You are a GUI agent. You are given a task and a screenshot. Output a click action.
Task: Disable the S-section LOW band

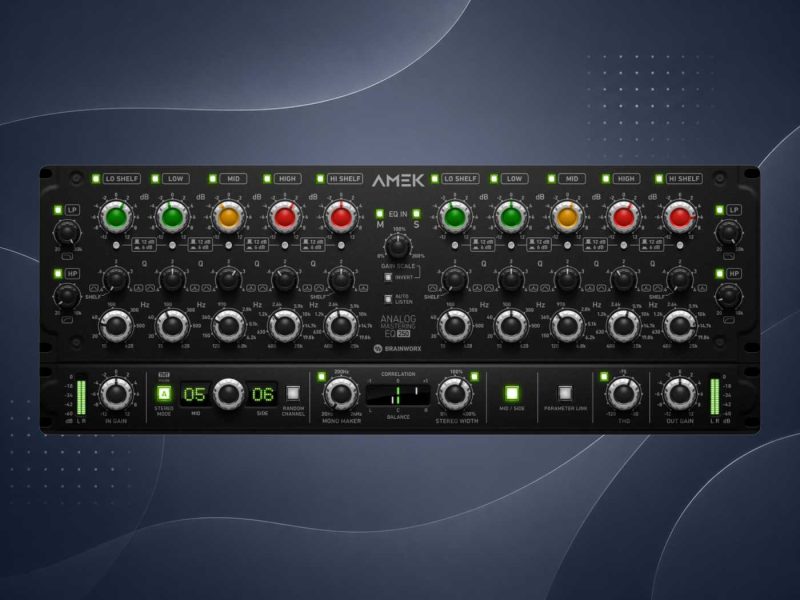point(494,179)
